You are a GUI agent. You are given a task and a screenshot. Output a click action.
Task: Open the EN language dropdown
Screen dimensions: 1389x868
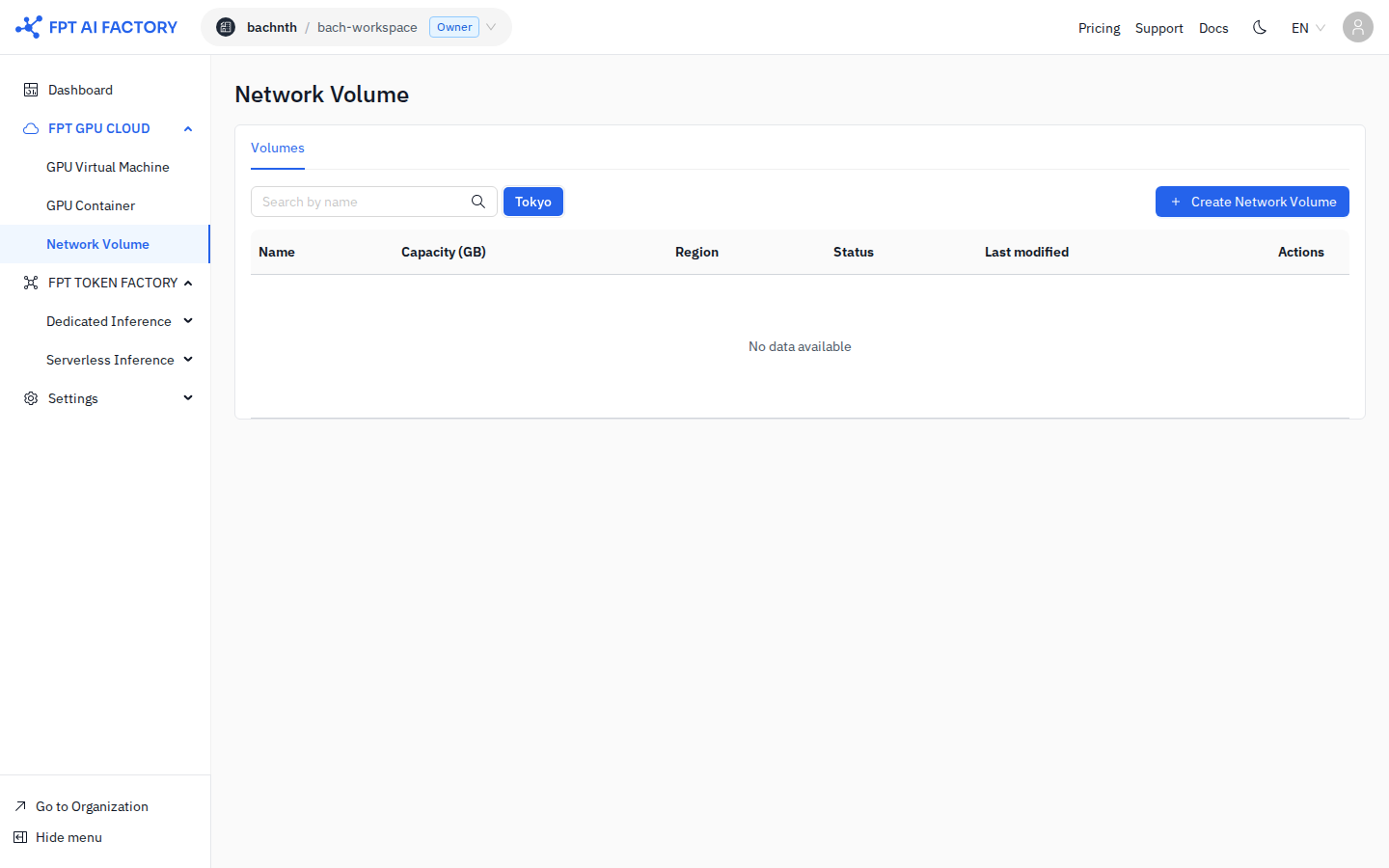[1308, 28]
